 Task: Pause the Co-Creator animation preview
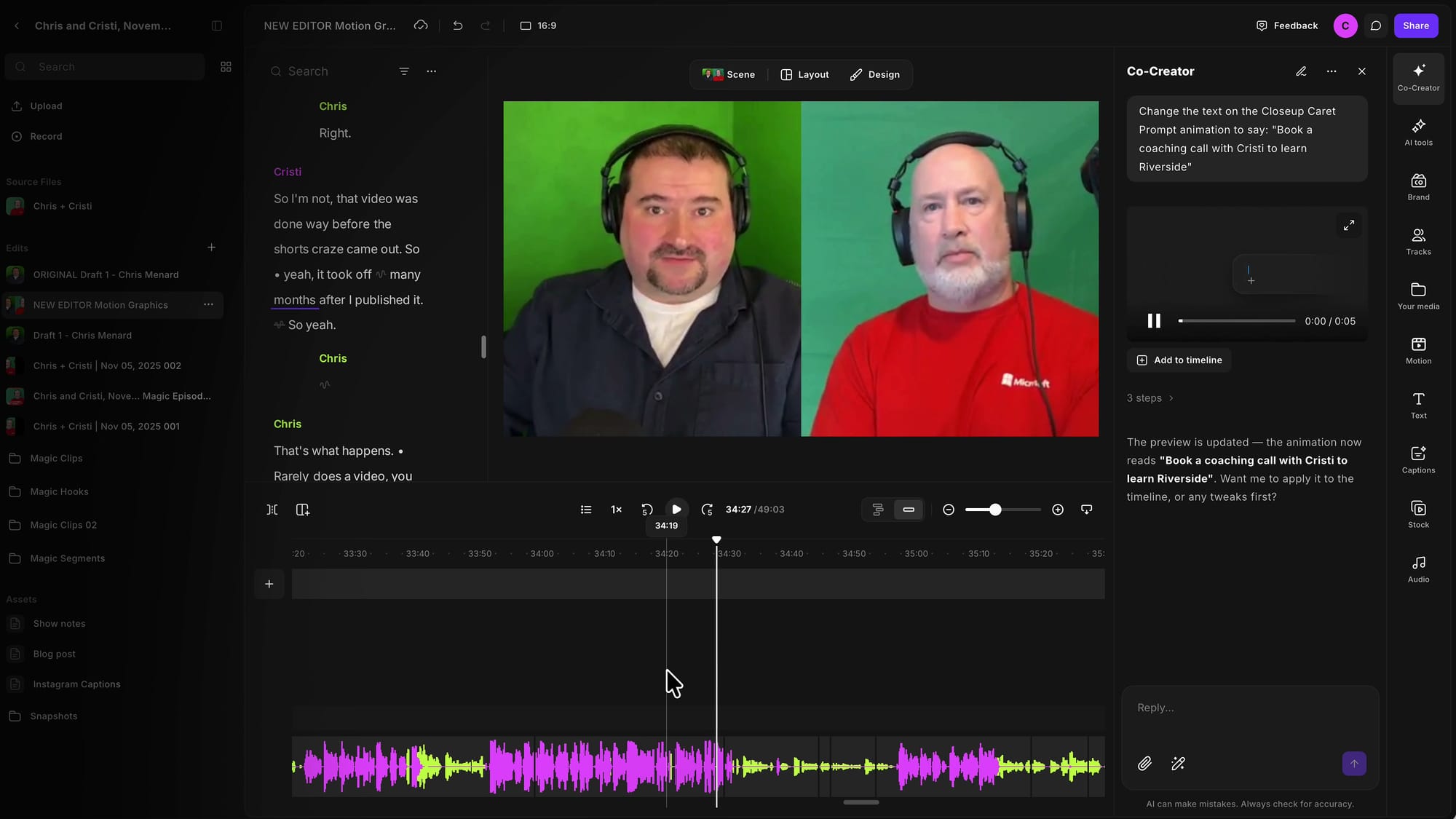coord(1154,321)
